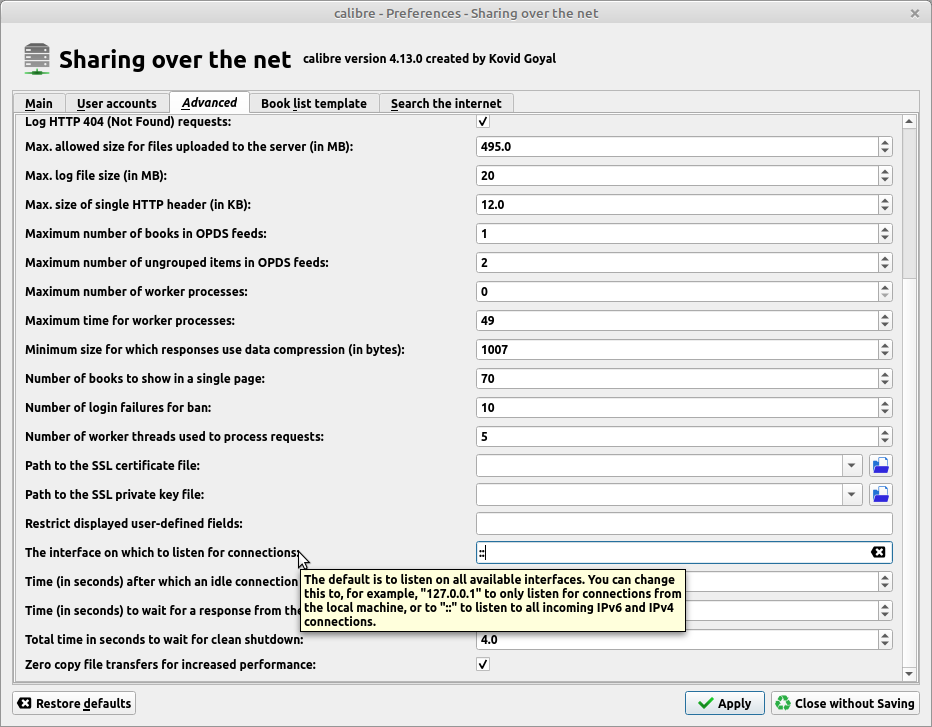932x727 pixels.
Task: Adjust Max log file size stepper
Action: click(885, 175)
